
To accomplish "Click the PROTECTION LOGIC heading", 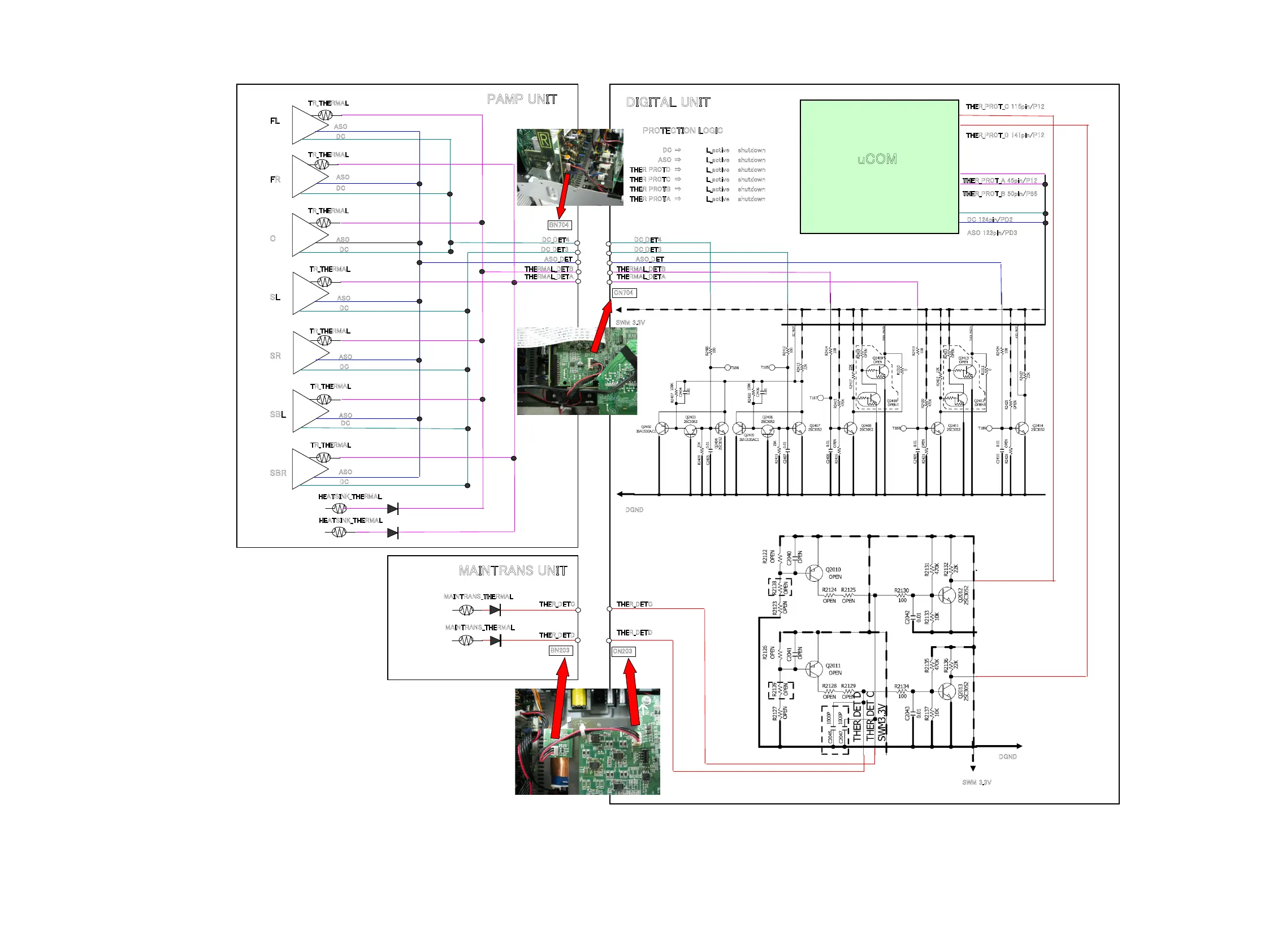I will pos(682,131).
